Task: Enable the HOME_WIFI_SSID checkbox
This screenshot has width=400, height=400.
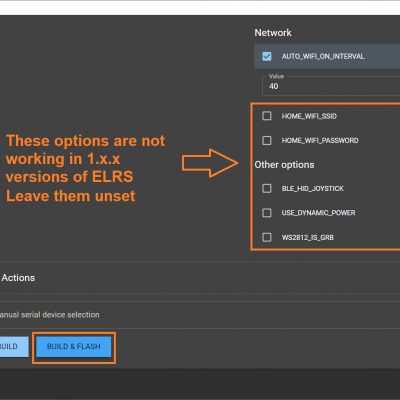Action: (x=267, y=116)
